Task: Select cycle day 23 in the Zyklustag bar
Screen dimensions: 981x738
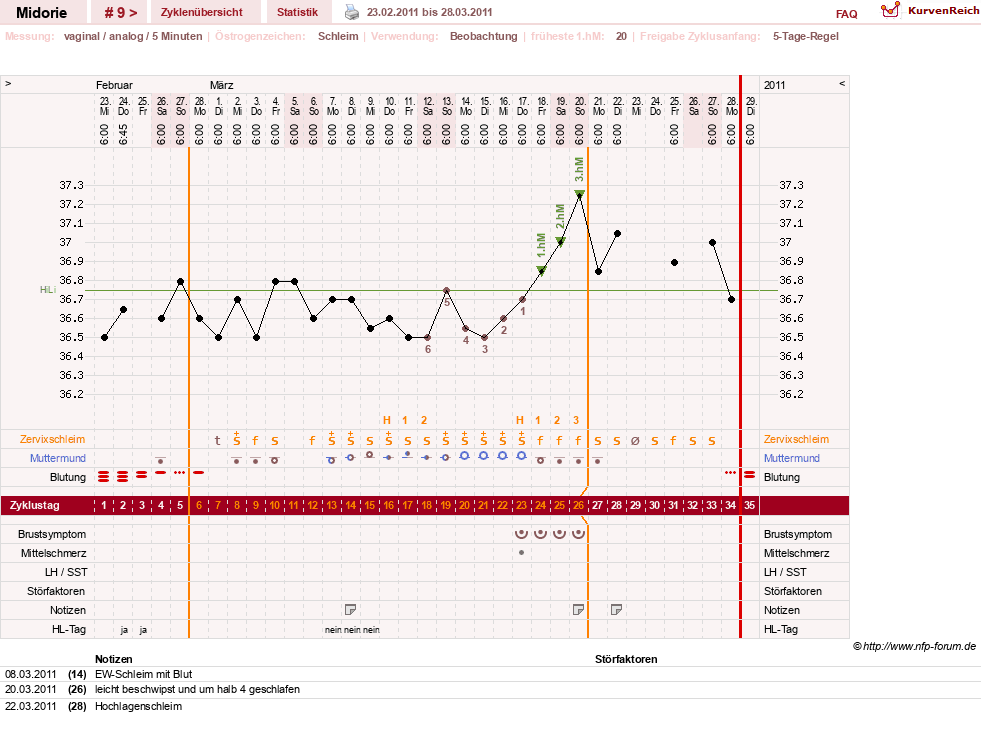Action: point(521,505)
